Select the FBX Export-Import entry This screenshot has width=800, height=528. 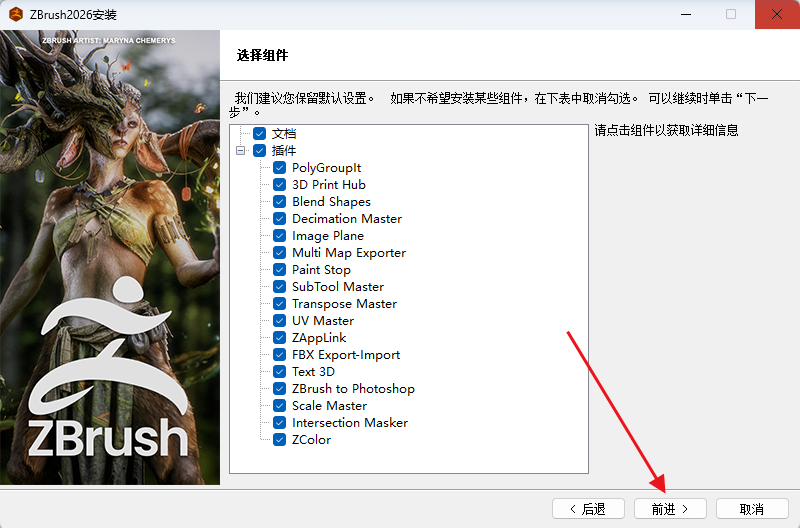coord(345,355)
